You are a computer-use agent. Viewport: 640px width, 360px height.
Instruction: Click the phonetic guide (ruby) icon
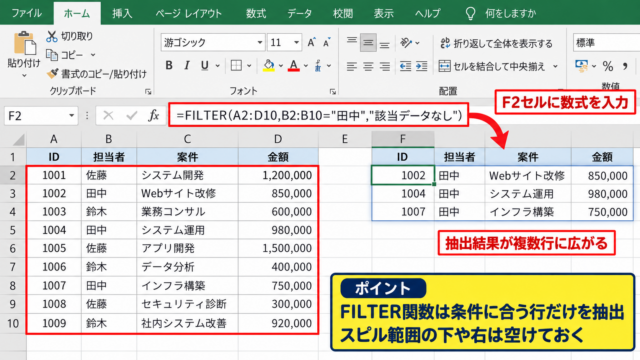coord(318,65)
